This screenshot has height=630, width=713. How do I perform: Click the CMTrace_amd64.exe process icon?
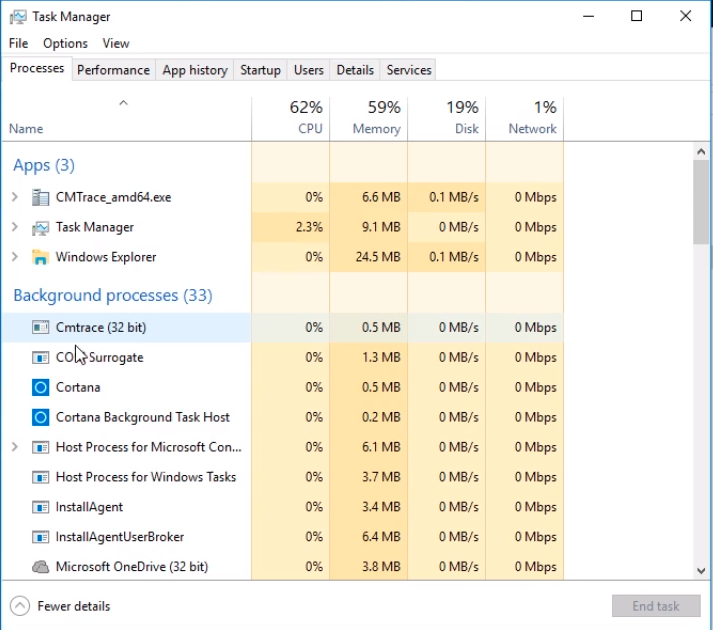pos(40,197)
